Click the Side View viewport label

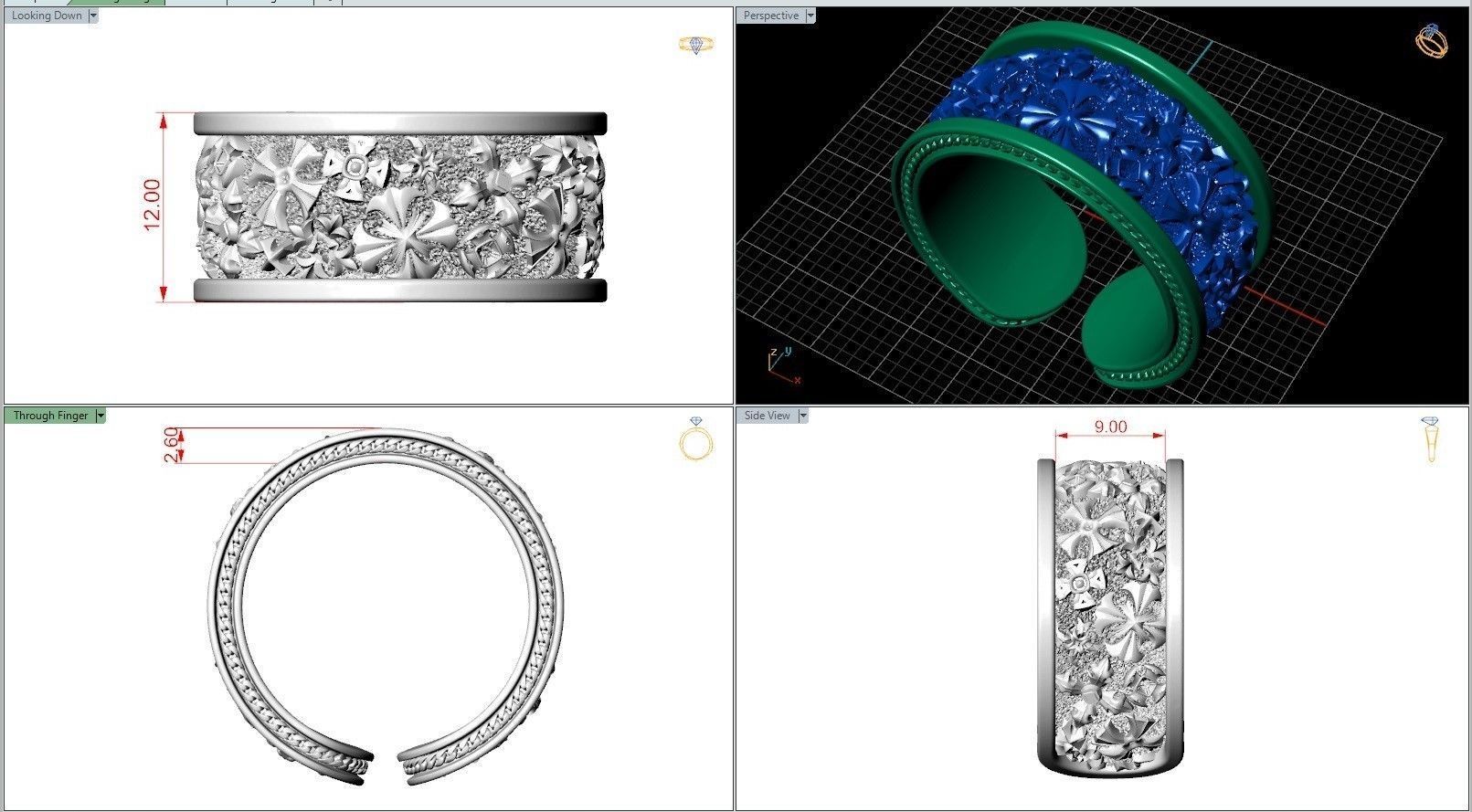coord(768,416)
